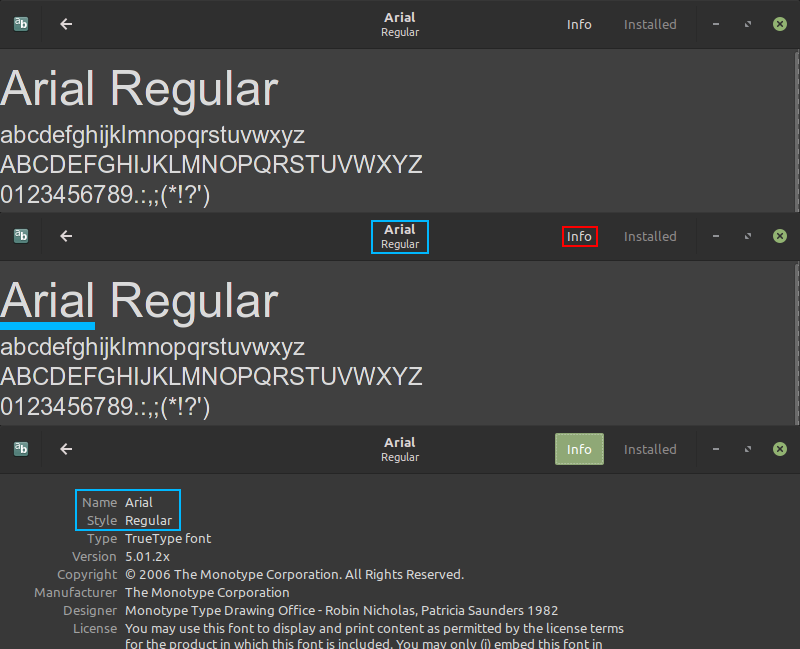Click the uppercase alphabet sample in the middle window
The width and height of the screenshot is (800, 649).
click(211, 377)
